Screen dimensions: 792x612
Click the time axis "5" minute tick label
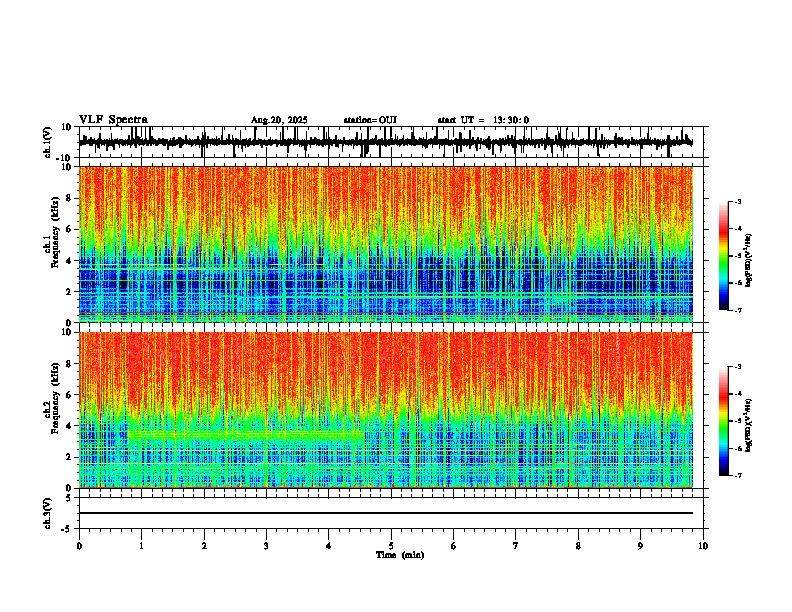point(391,546)
